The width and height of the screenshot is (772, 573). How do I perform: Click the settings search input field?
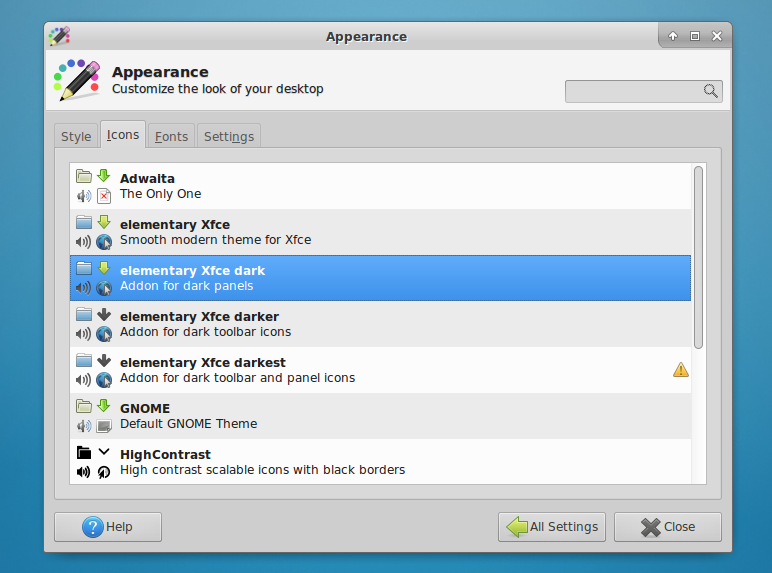[x=643, y=92]
